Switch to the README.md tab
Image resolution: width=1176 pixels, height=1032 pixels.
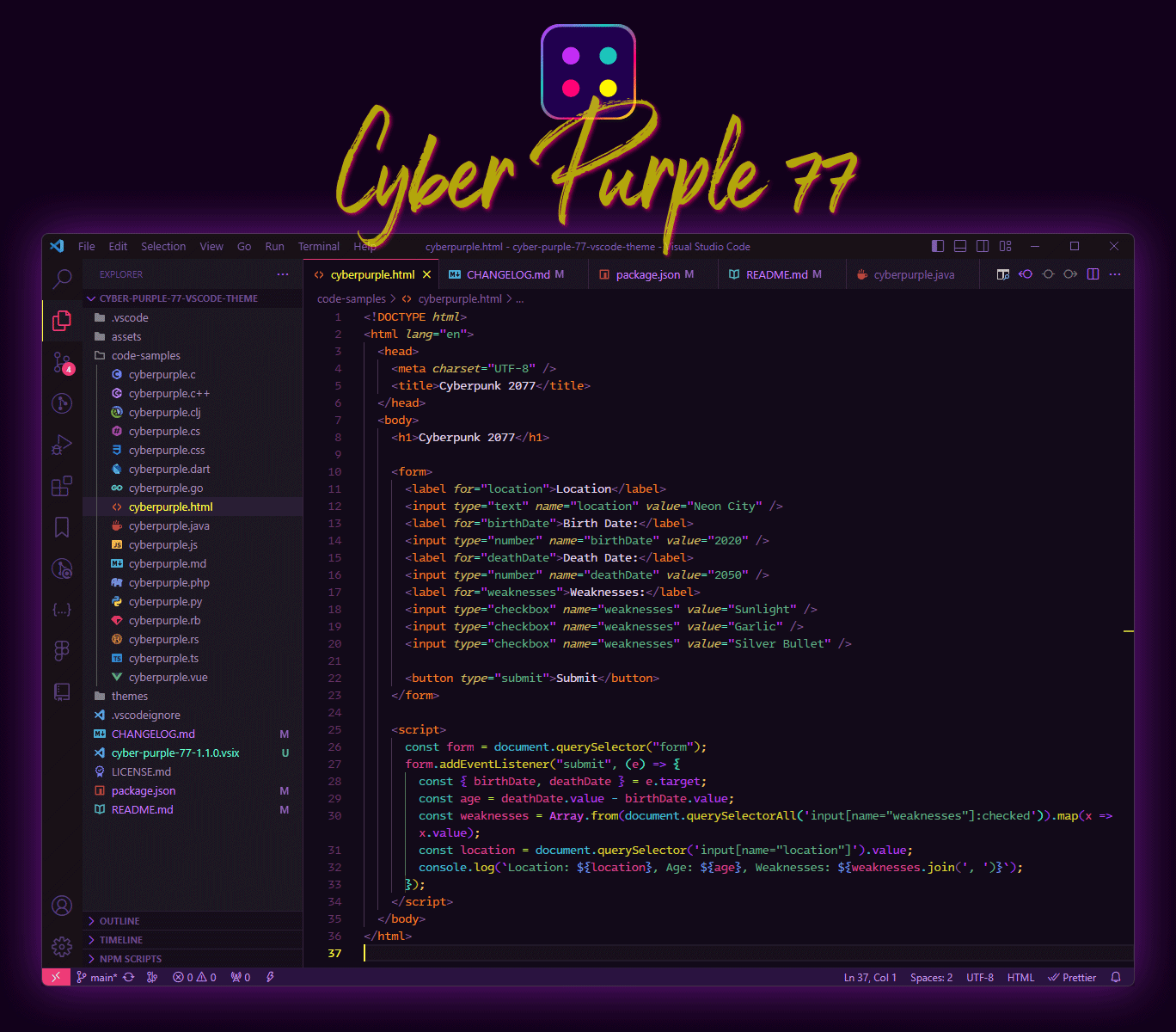[782, 275]
